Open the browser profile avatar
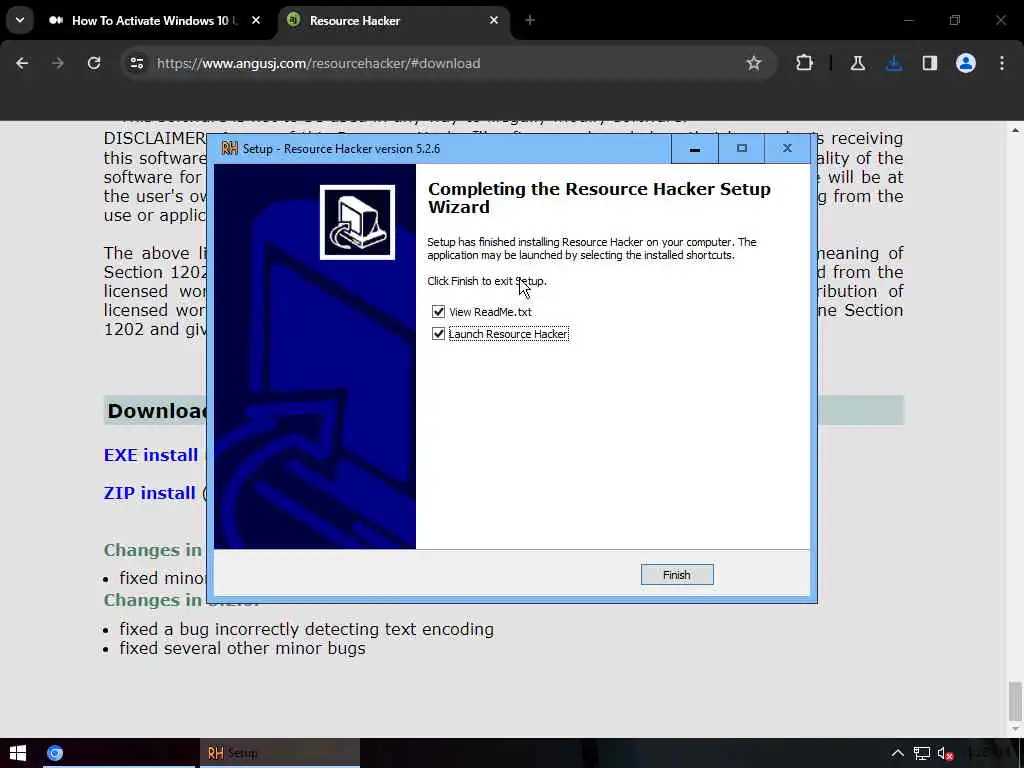Screen dimensions: 1024x768 click(966, 63)
